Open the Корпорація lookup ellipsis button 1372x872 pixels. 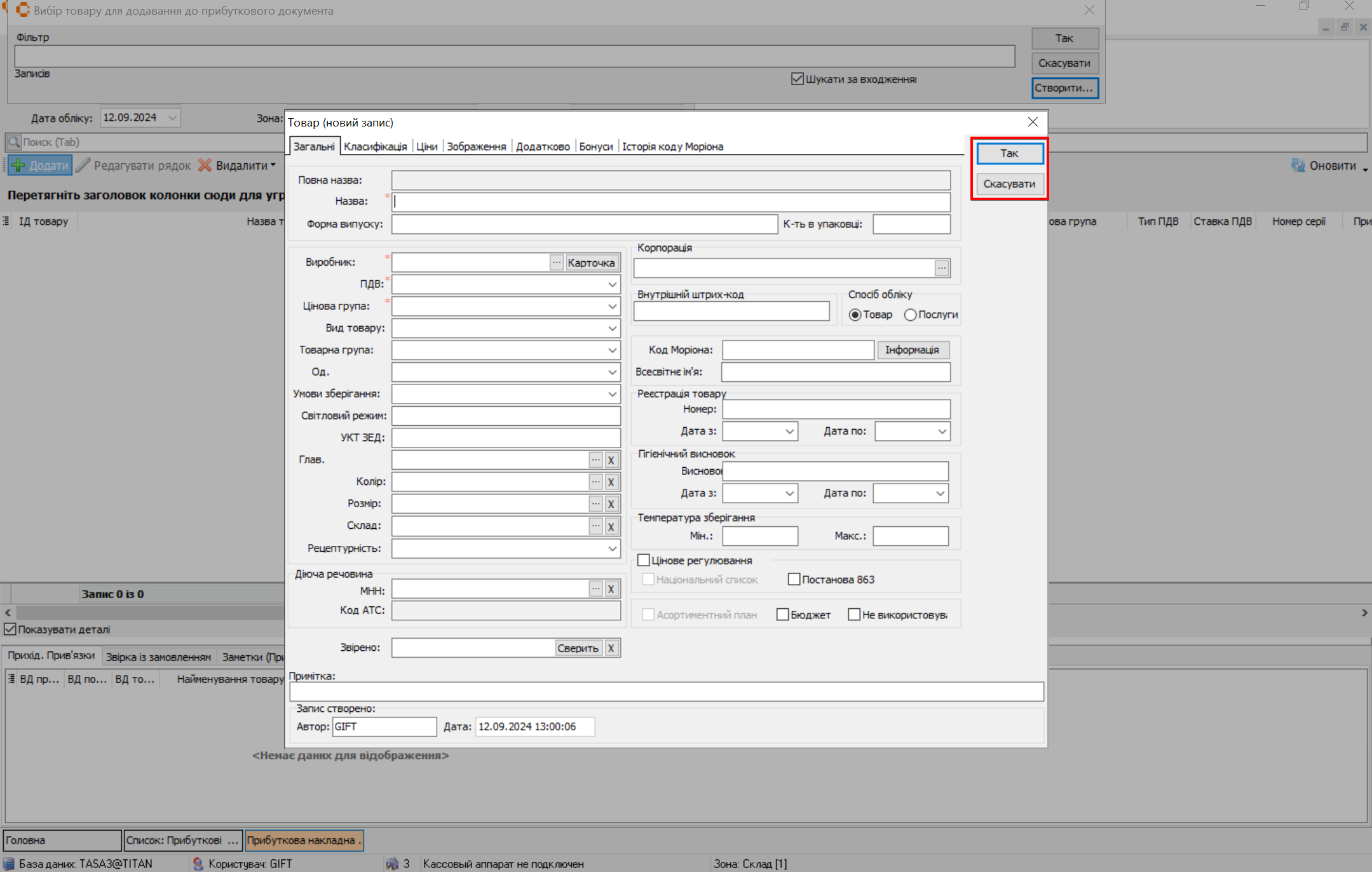(x=941, y=268)
